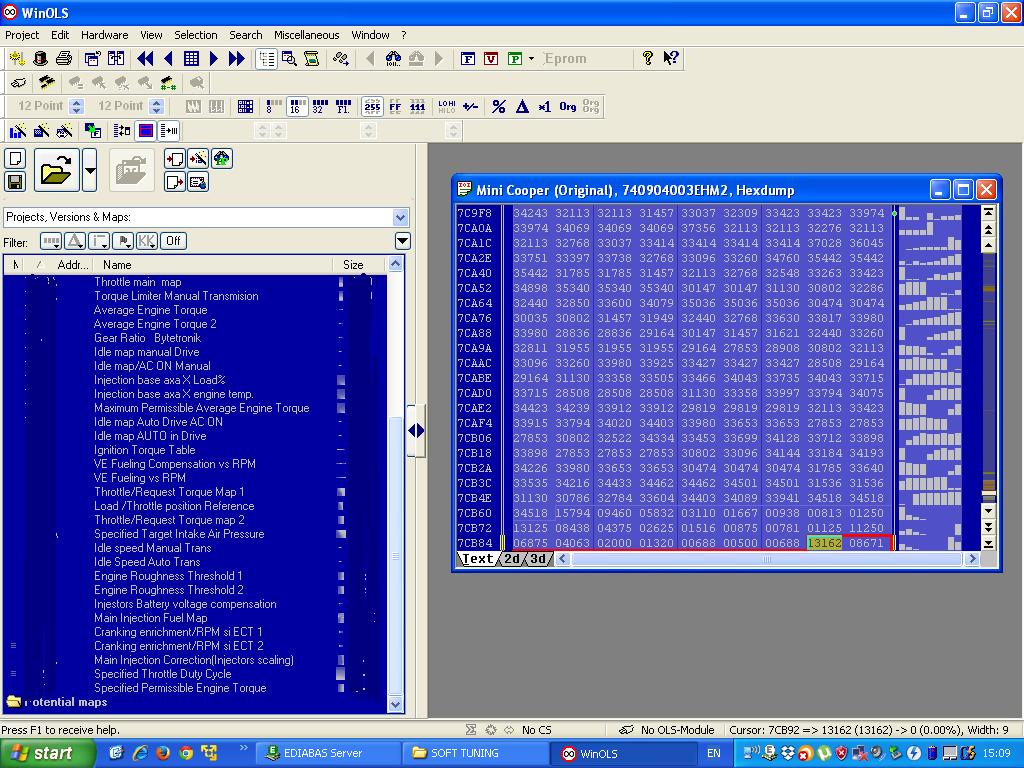Open the Hardware menu

104,35
